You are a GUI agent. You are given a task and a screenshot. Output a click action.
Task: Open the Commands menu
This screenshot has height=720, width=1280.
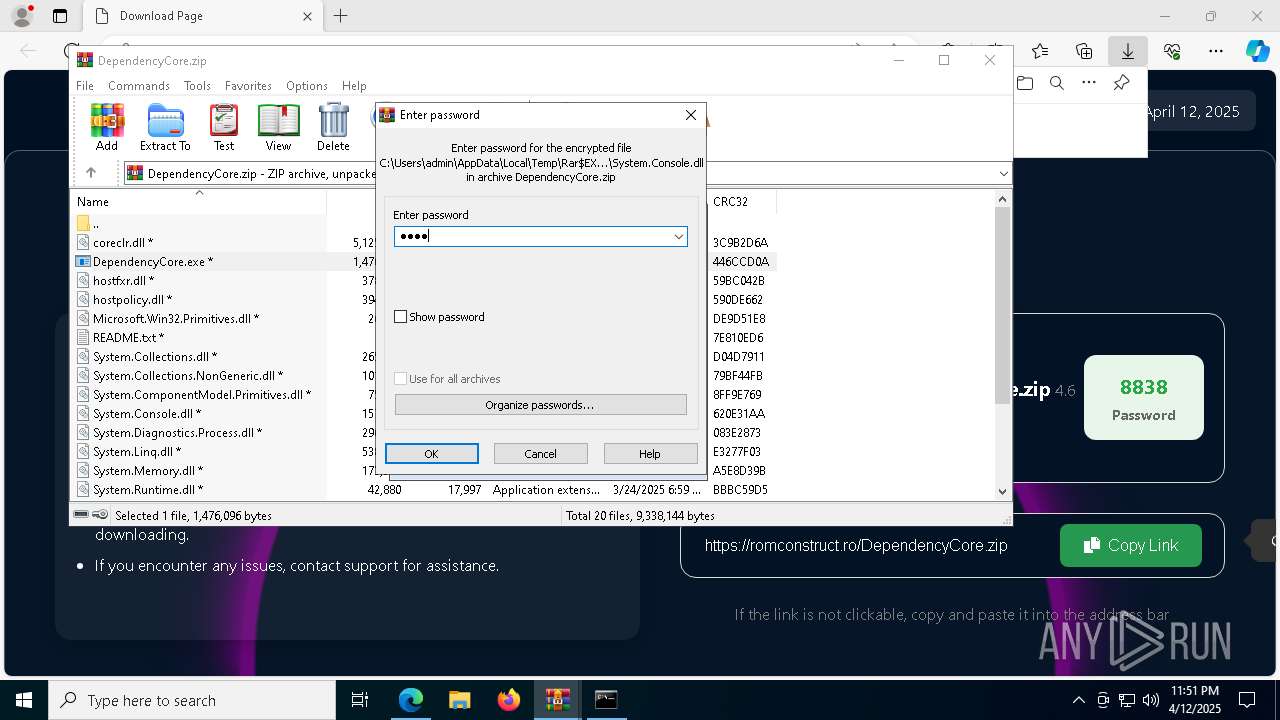(139, 86)
